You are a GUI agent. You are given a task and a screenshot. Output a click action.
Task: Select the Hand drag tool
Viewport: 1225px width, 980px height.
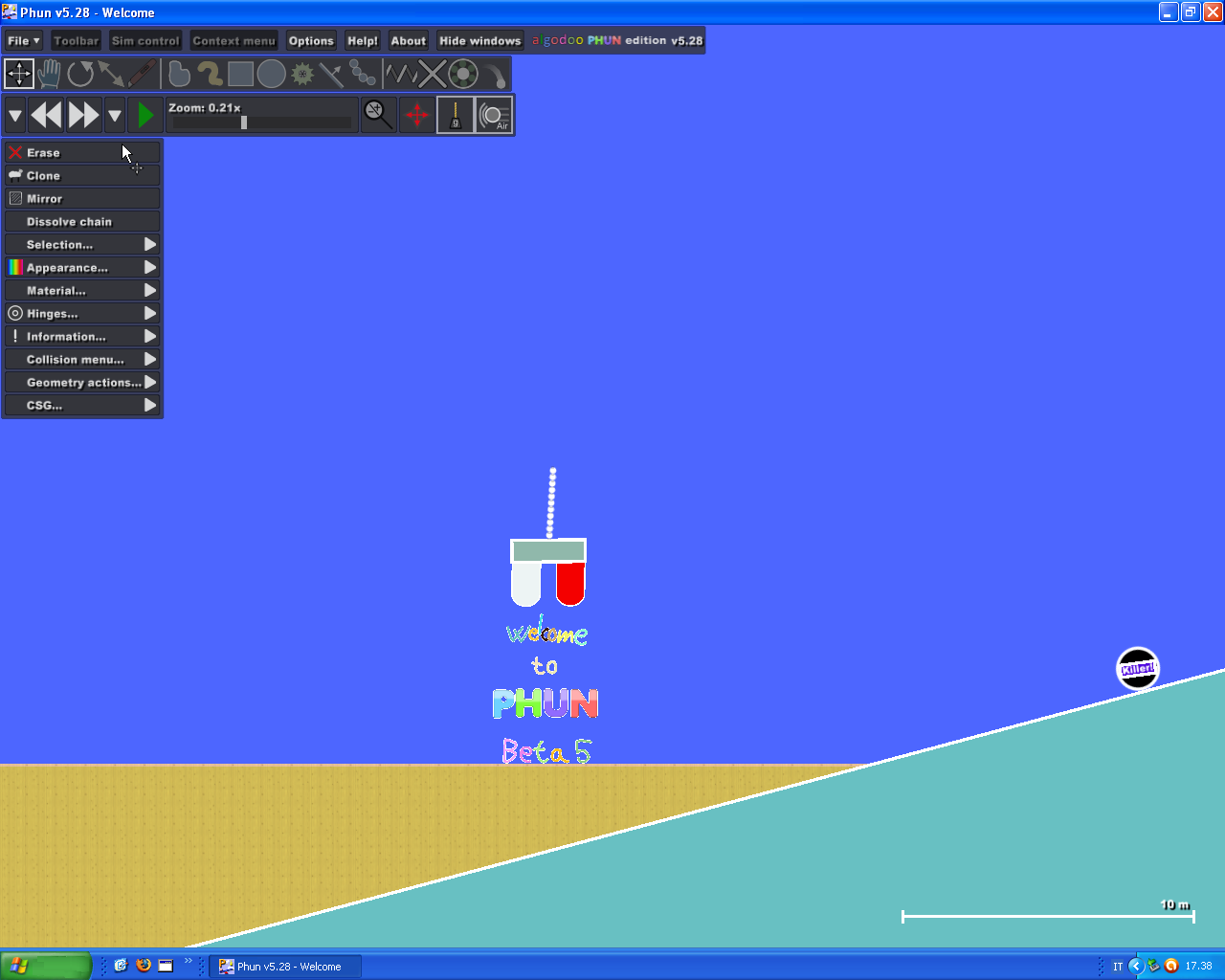[50, 74]
